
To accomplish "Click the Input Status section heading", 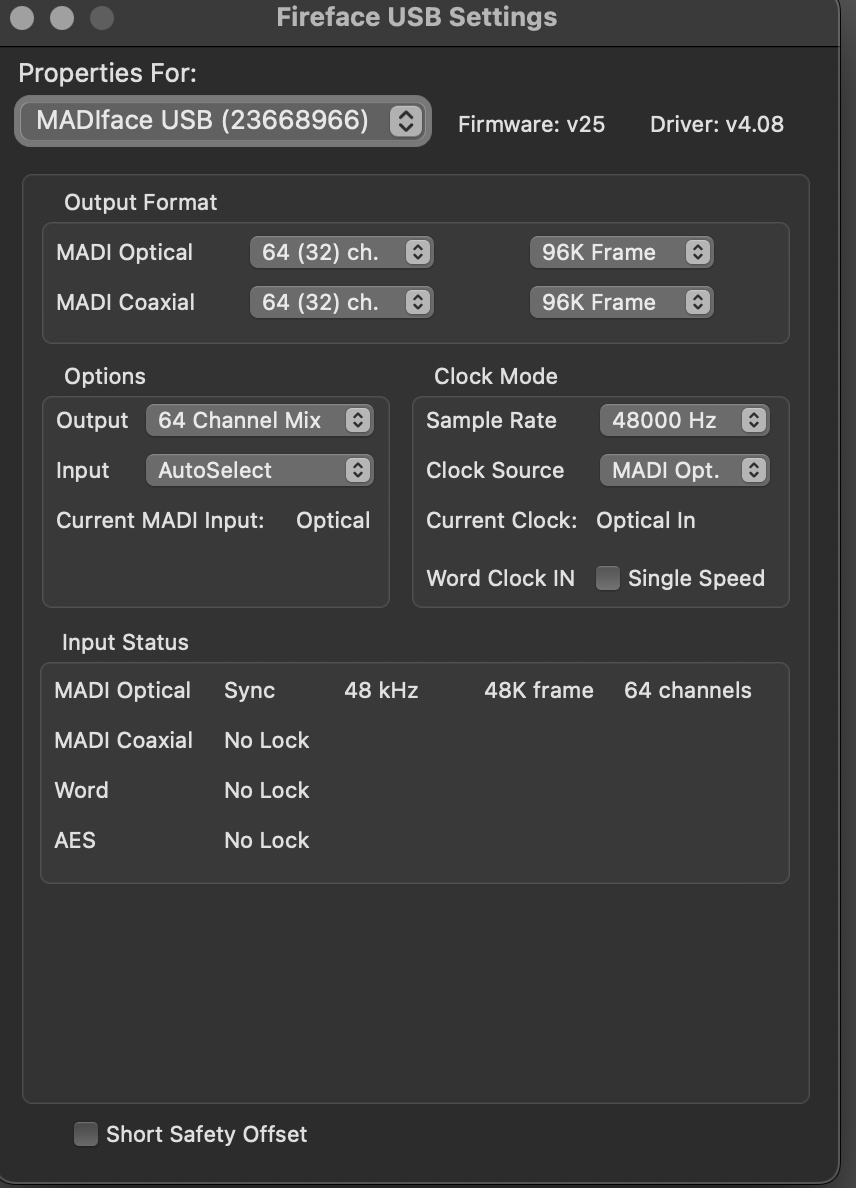I will (125, 642).
